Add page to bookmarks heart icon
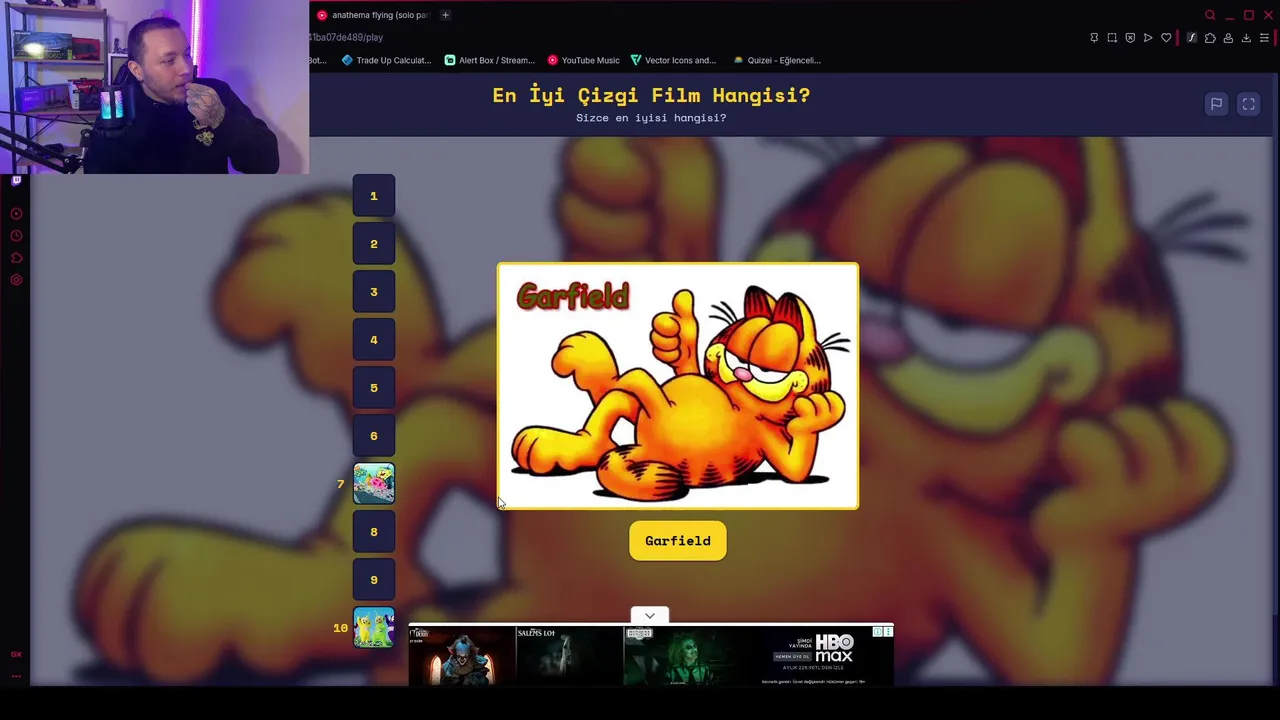Viewport: 1280px width, 720px height. coord(1166,38)
